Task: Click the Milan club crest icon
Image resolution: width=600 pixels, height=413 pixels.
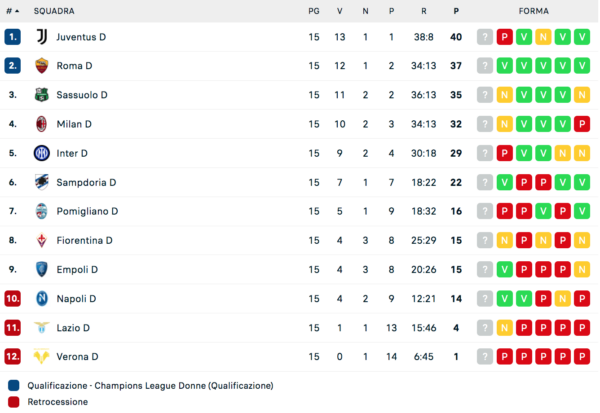Action: pyautogui.click(x=41, y=124)
